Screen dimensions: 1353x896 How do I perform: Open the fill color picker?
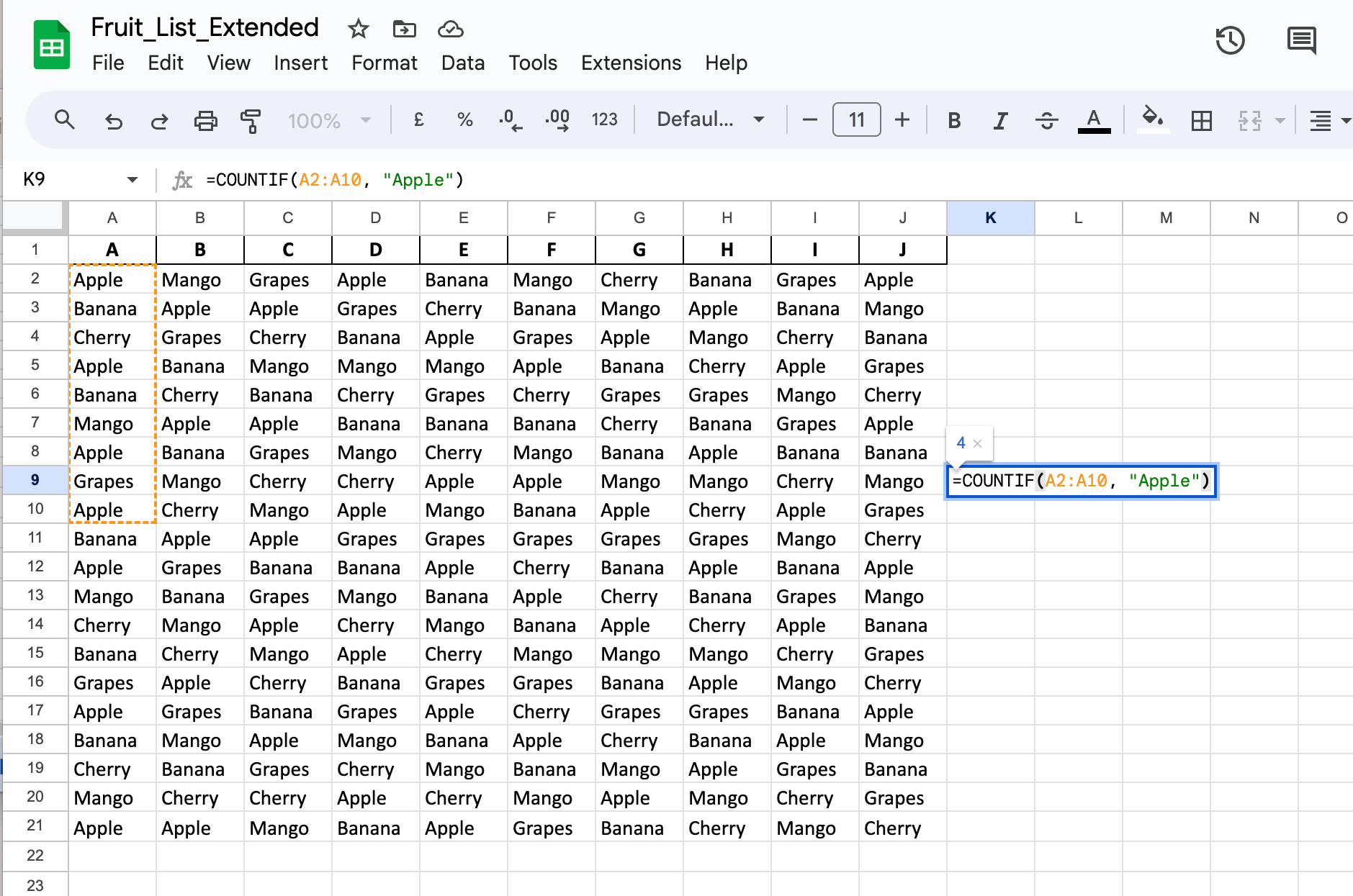(x=1153, y=119)
